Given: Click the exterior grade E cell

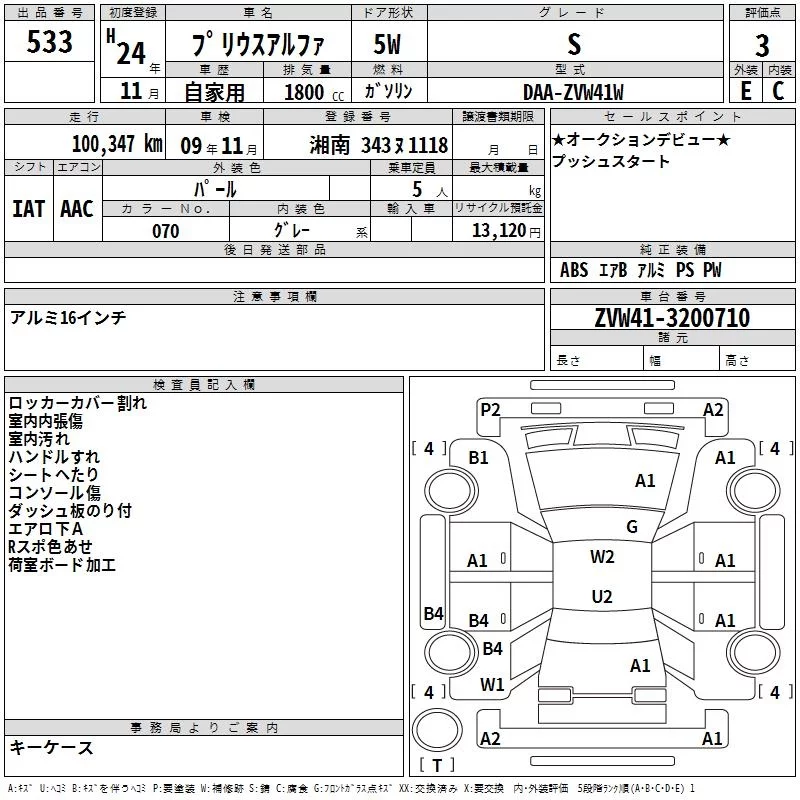Looking at the screenshot, I should click(746, 91).
